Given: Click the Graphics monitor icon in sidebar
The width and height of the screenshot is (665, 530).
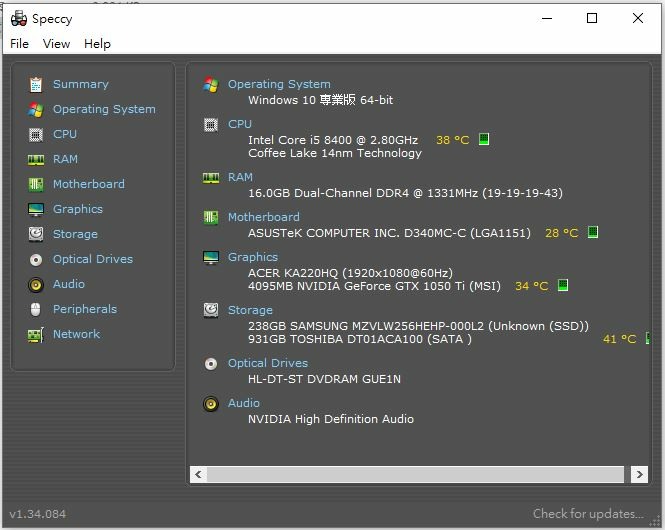Looking at the screenshot, I should pyautogui.click(x=36, y=209).
